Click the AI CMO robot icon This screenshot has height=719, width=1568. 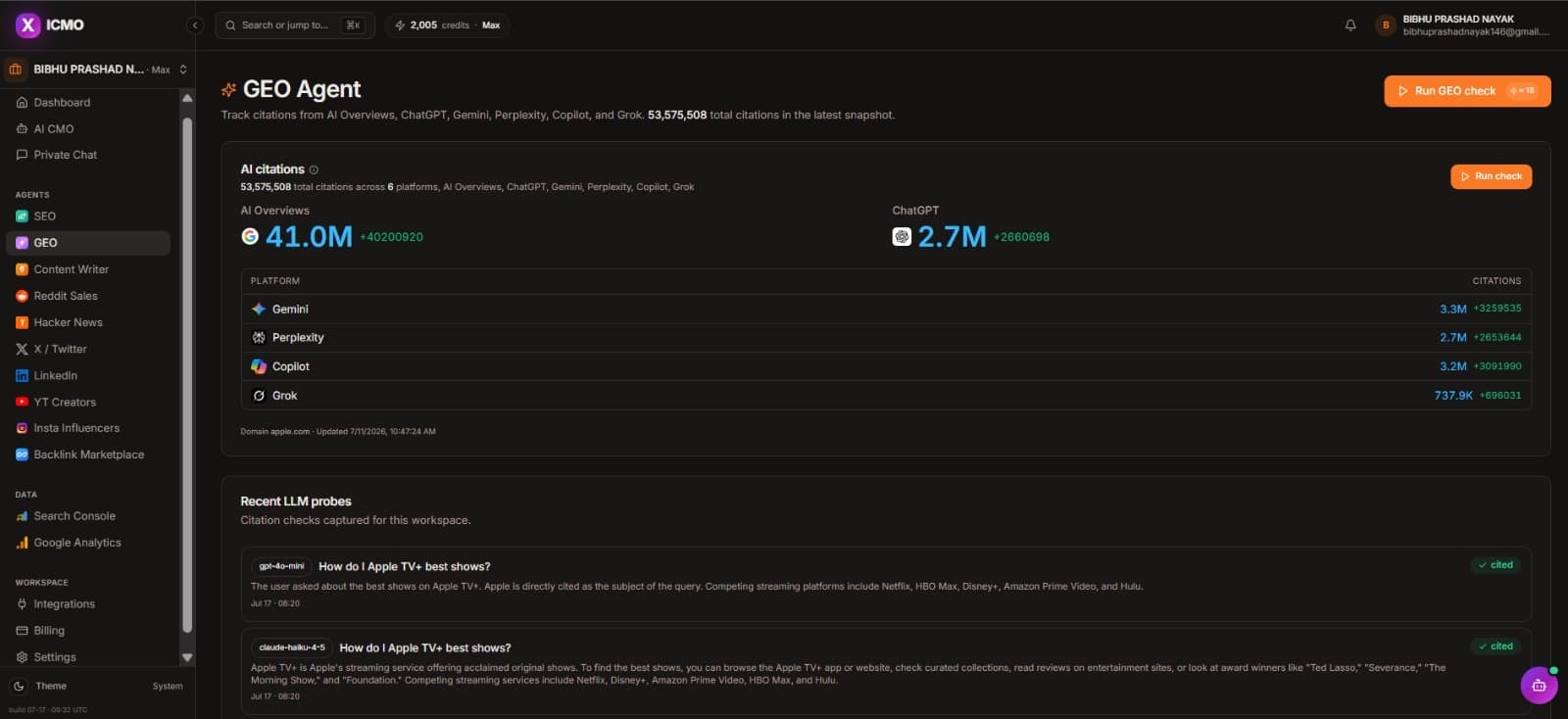coord(22,128)
